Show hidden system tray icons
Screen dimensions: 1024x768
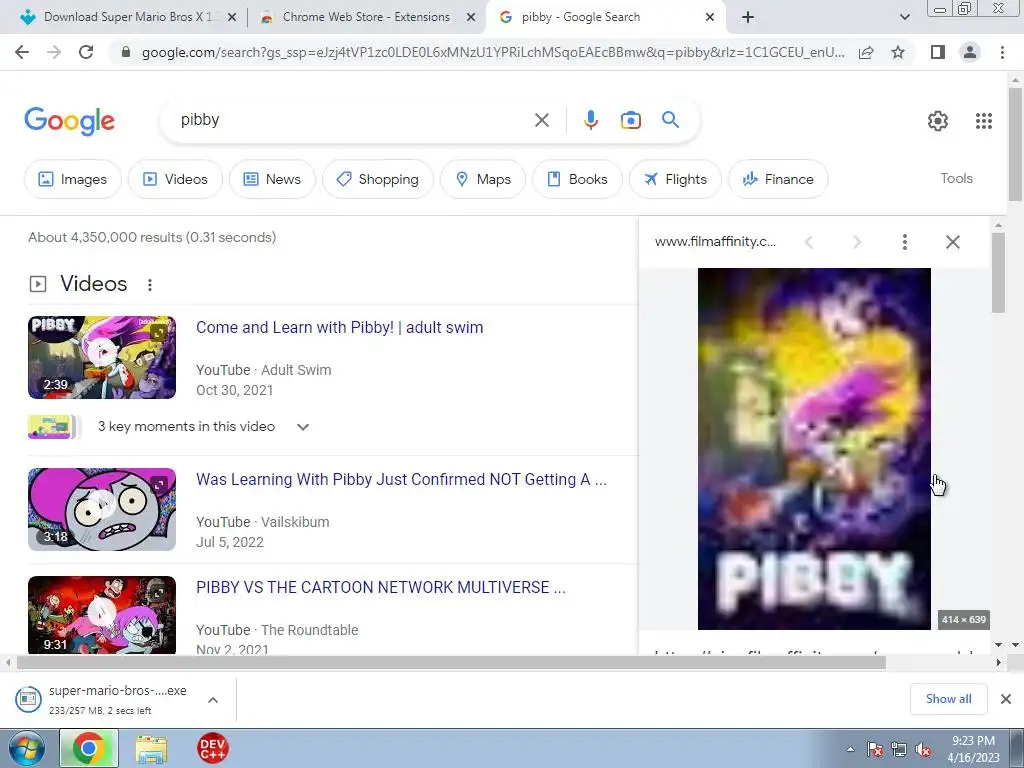tap(850, 750)
